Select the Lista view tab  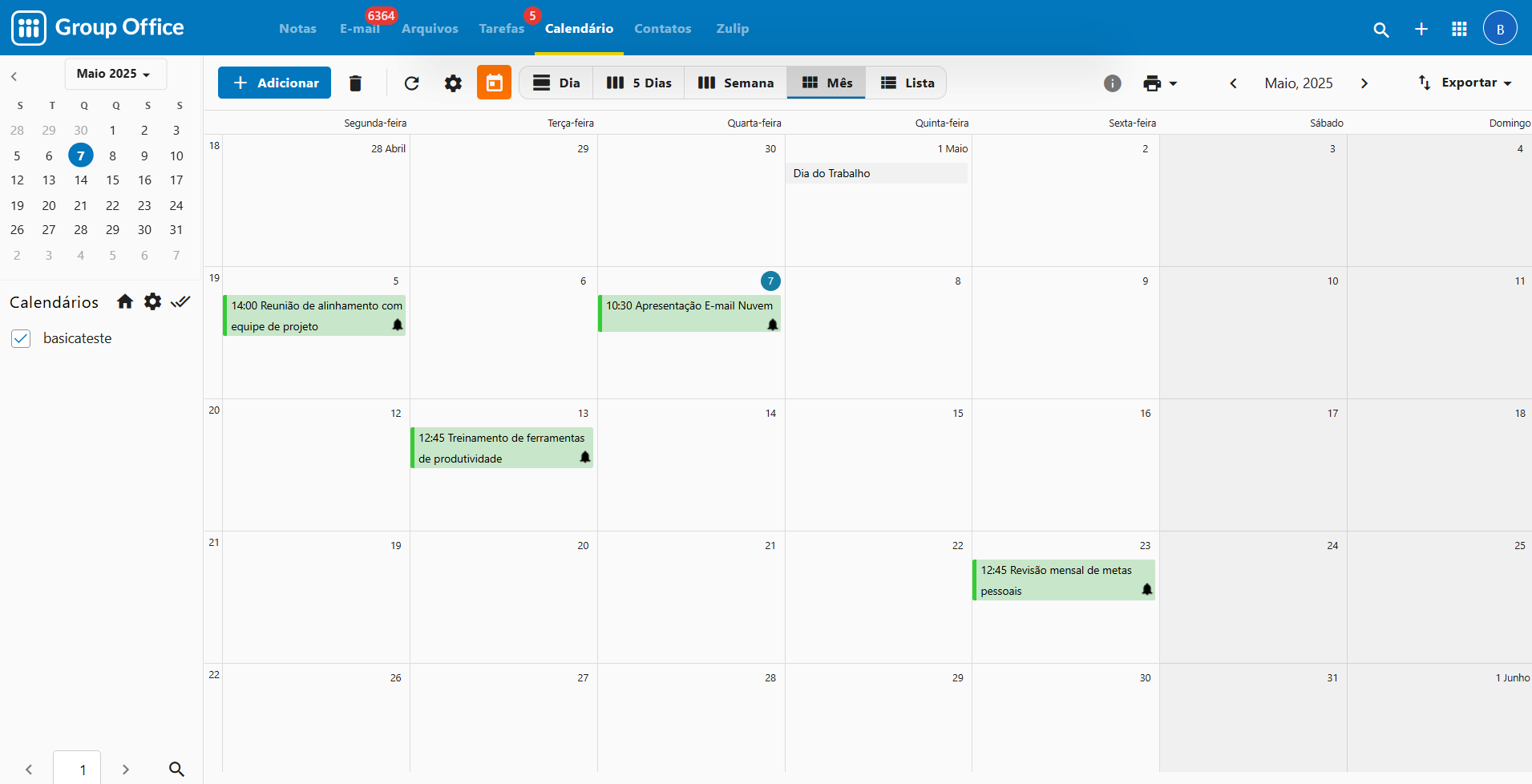coord(907,83)
